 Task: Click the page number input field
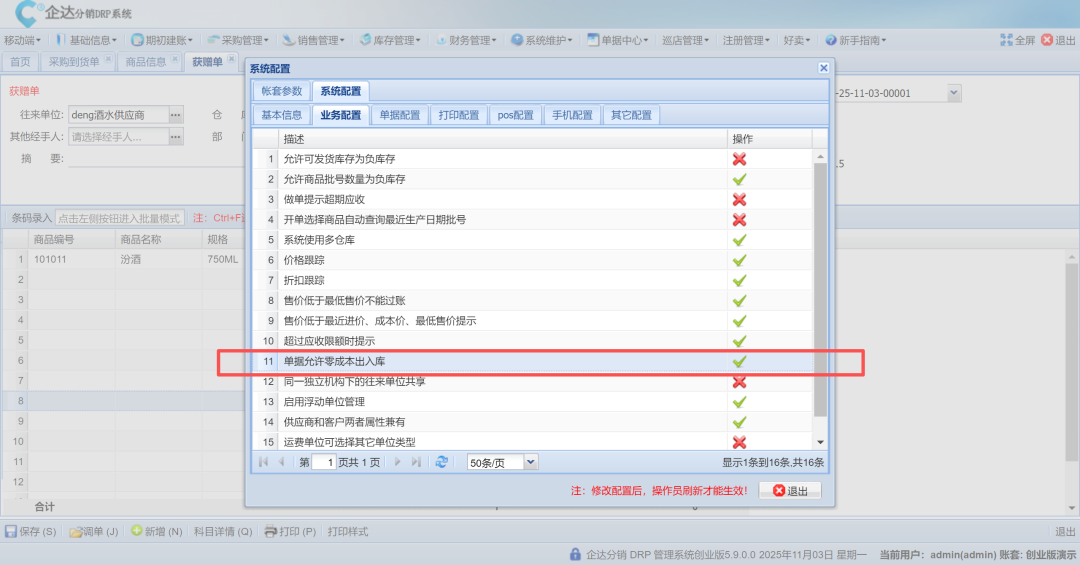[324, 462]
